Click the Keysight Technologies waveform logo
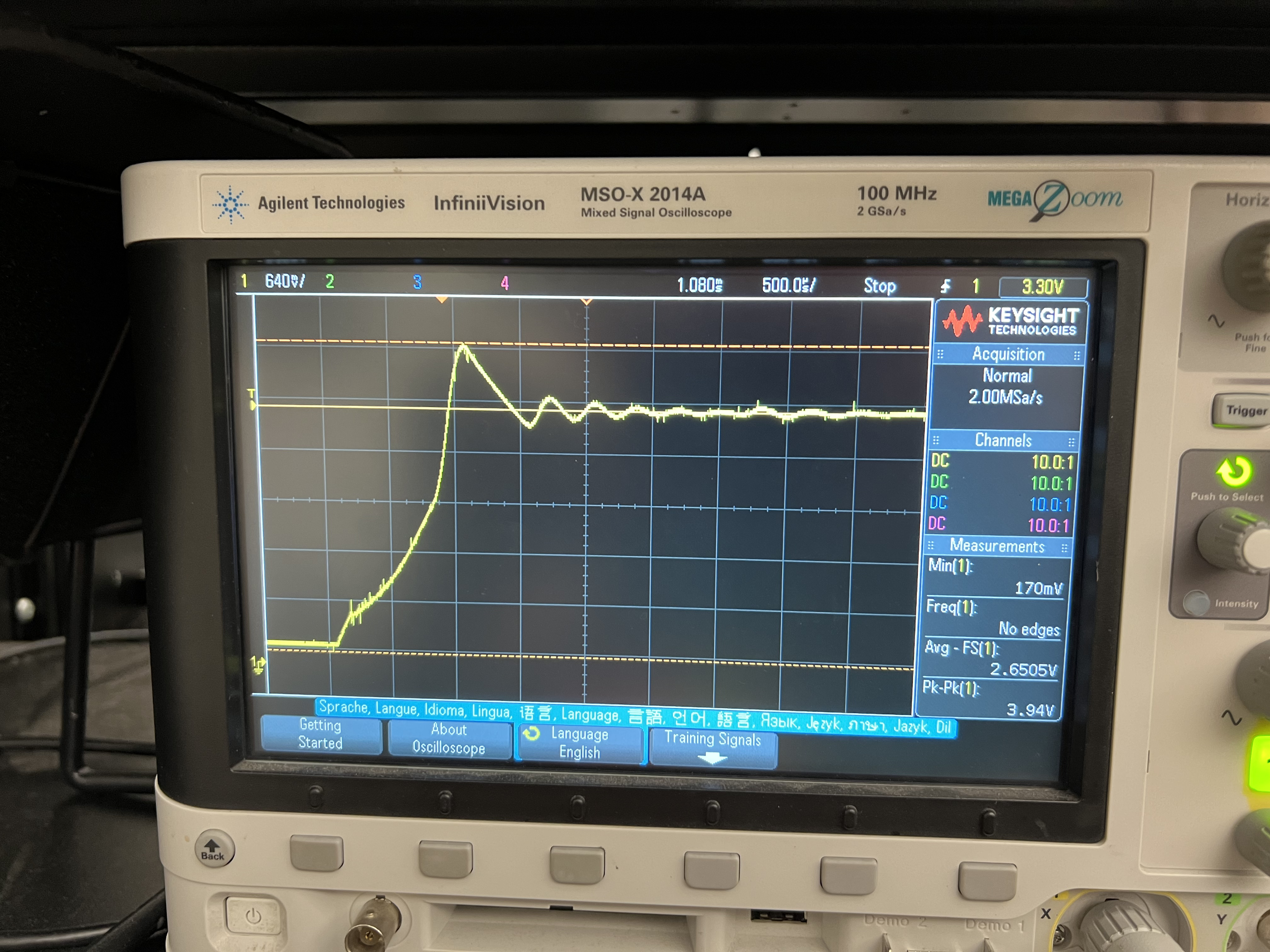This screenshot has width=1270, height=952. (962, 321)
